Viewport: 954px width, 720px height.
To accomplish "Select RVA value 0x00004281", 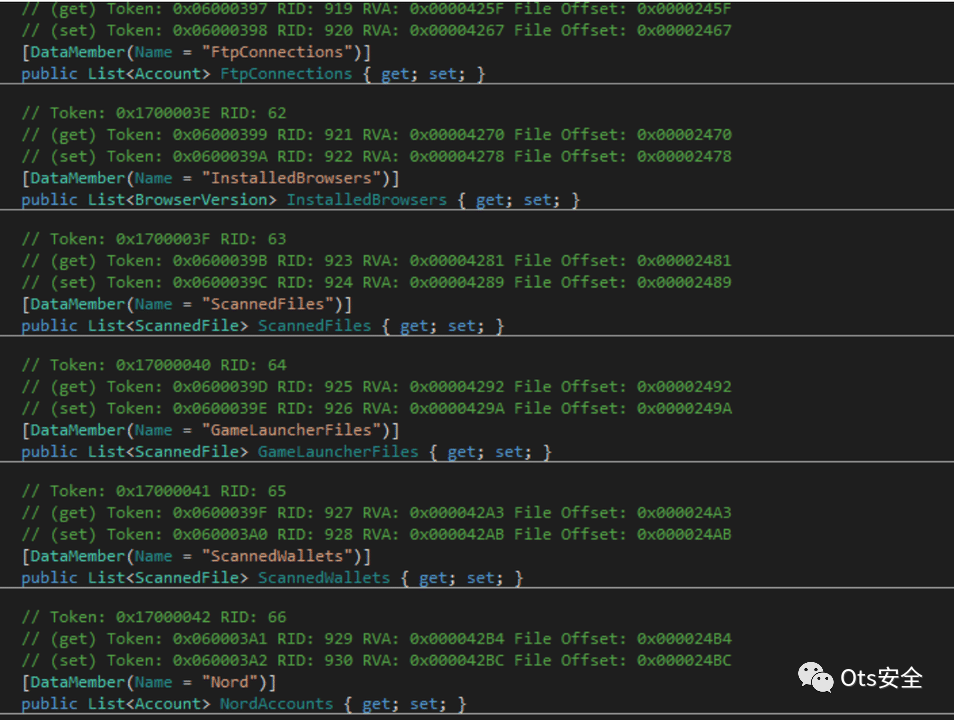I will [456, 260].
